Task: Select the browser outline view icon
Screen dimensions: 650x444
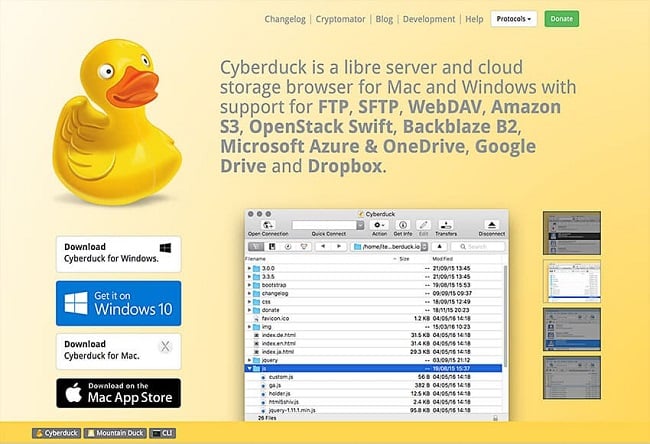Action: [256, 247]
